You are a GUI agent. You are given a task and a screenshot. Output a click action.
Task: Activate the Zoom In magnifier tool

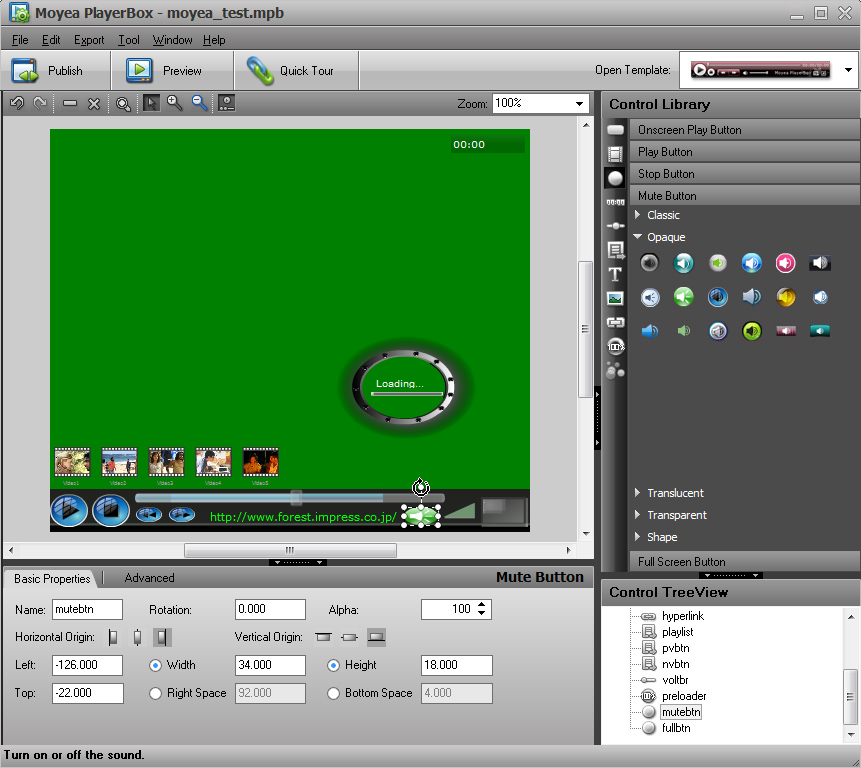[x=175, y=103]
